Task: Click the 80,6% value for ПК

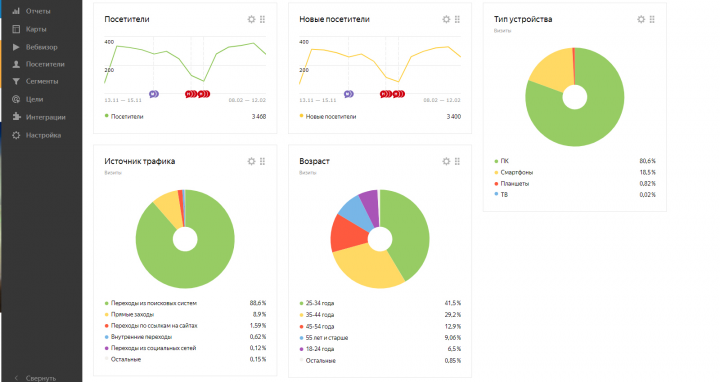Action: (647, 161)
